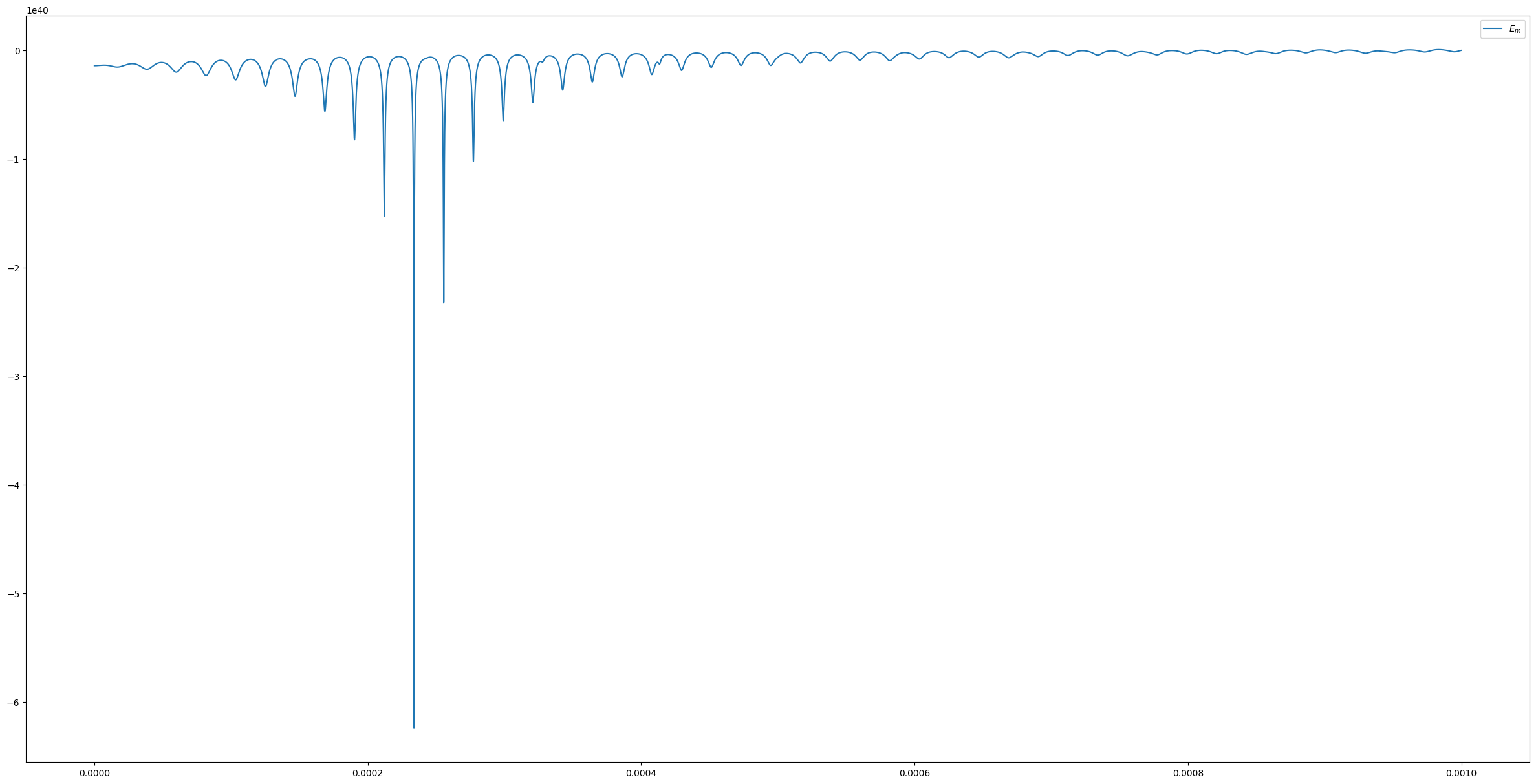Click the 0.0010 x-axis tick label
Screen dimensions: 1536x784
1461,772
